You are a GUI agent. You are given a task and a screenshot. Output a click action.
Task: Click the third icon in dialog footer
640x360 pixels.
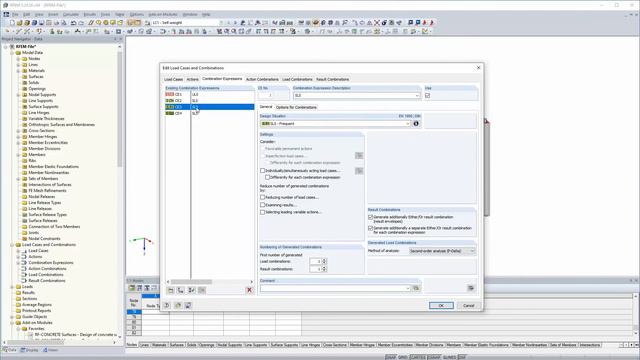(x=188, y=305)
